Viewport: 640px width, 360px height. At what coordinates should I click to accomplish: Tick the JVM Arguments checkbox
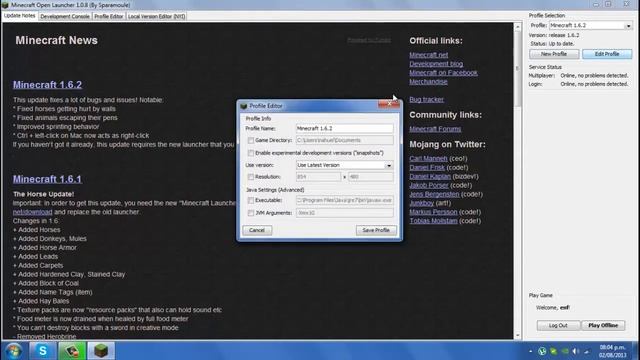click(x=251, y=213)
